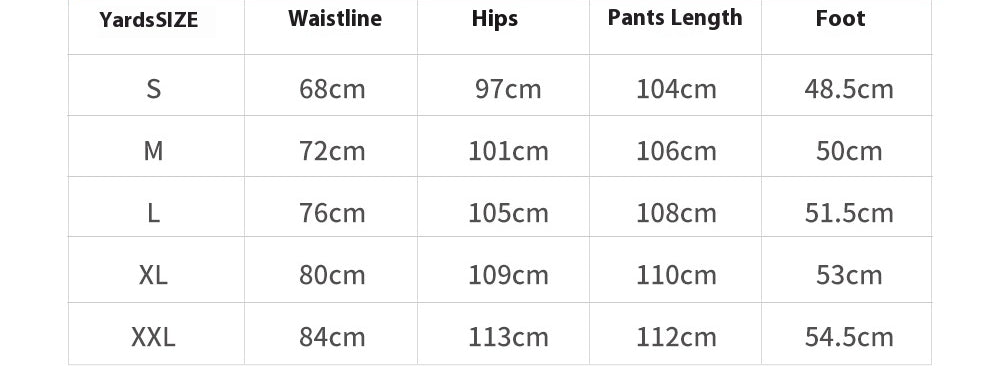Select the L size row label
The image size is (1000, 392).
[x=153, y=213]
